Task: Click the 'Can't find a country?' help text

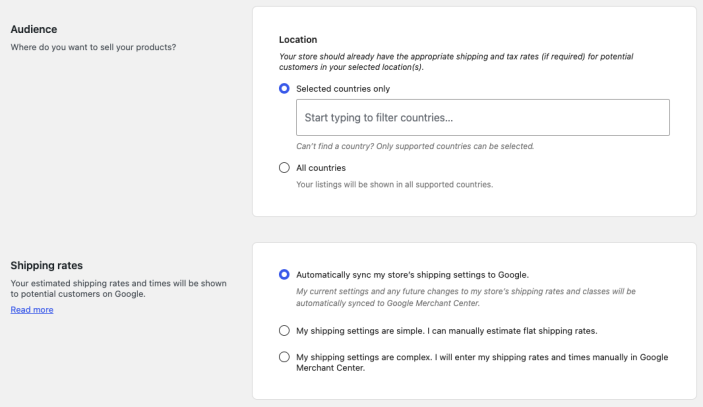Action: pos(415,146)
